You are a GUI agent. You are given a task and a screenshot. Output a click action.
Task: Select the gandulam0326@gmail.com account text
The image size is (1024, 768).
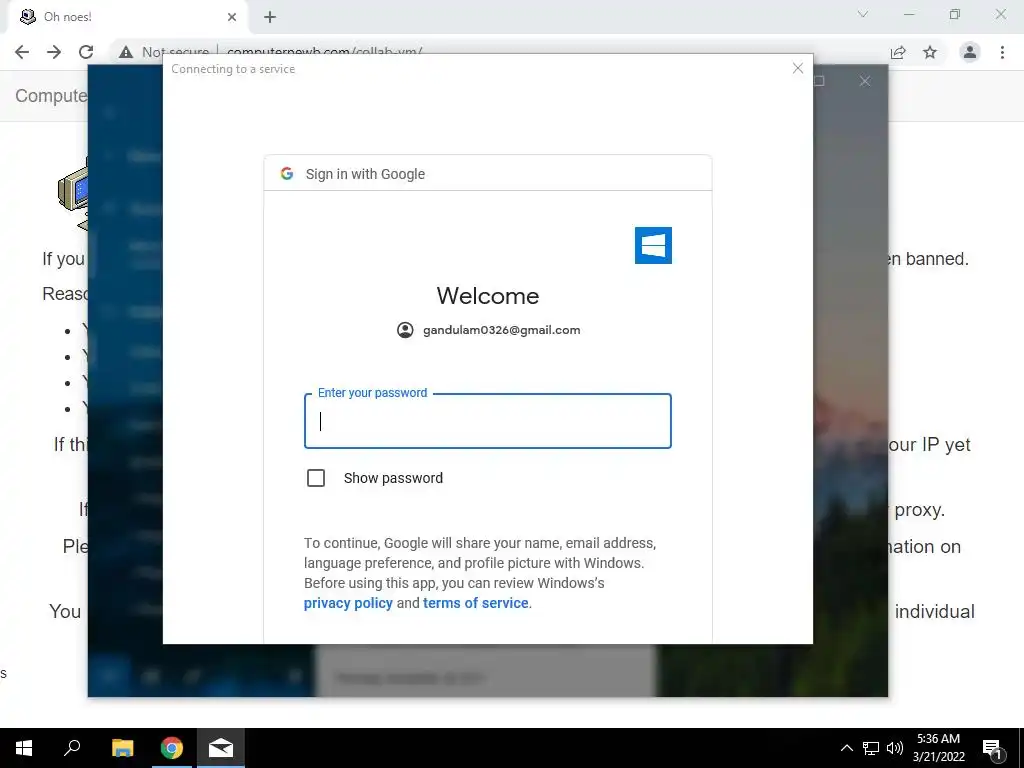(x=502, y=330)
